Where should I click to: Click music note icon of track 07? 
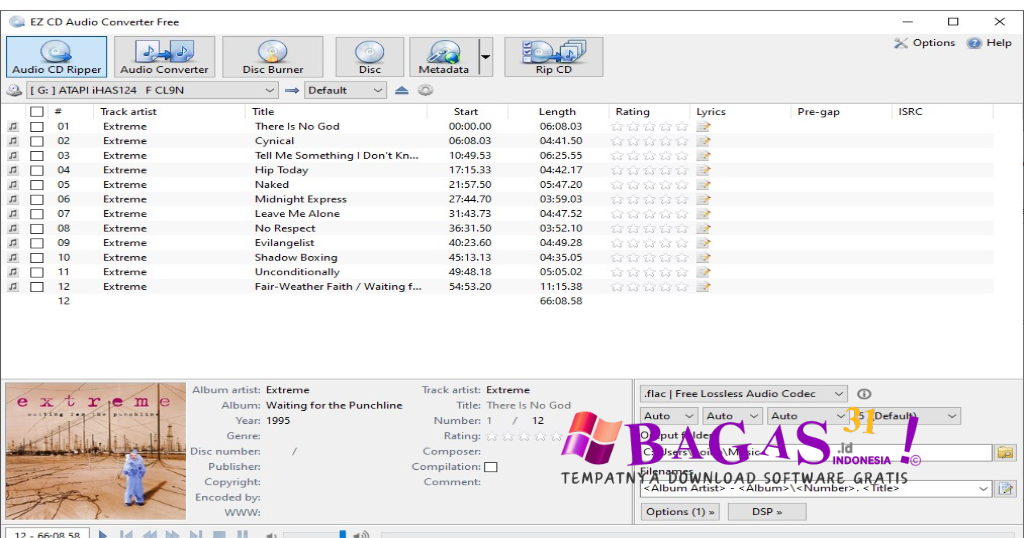click(13, 214)
